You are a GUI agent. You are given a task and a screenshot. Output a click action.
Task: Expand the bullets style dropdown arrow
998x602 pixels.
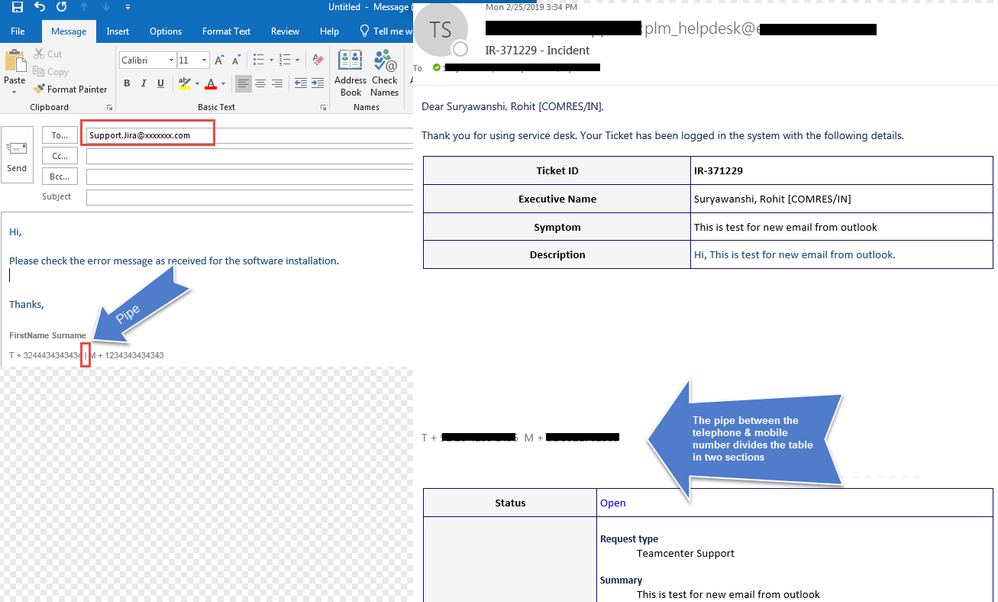click(x=271, y=60)
